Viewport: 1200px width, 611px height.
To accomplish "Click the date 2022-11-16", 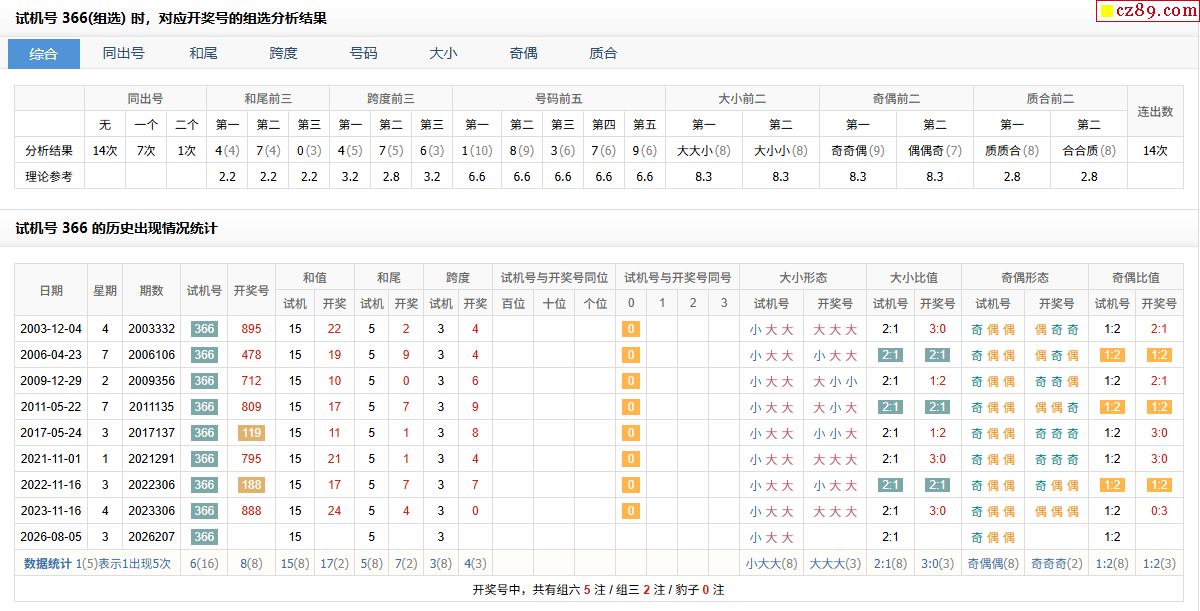I will [51, 485].
